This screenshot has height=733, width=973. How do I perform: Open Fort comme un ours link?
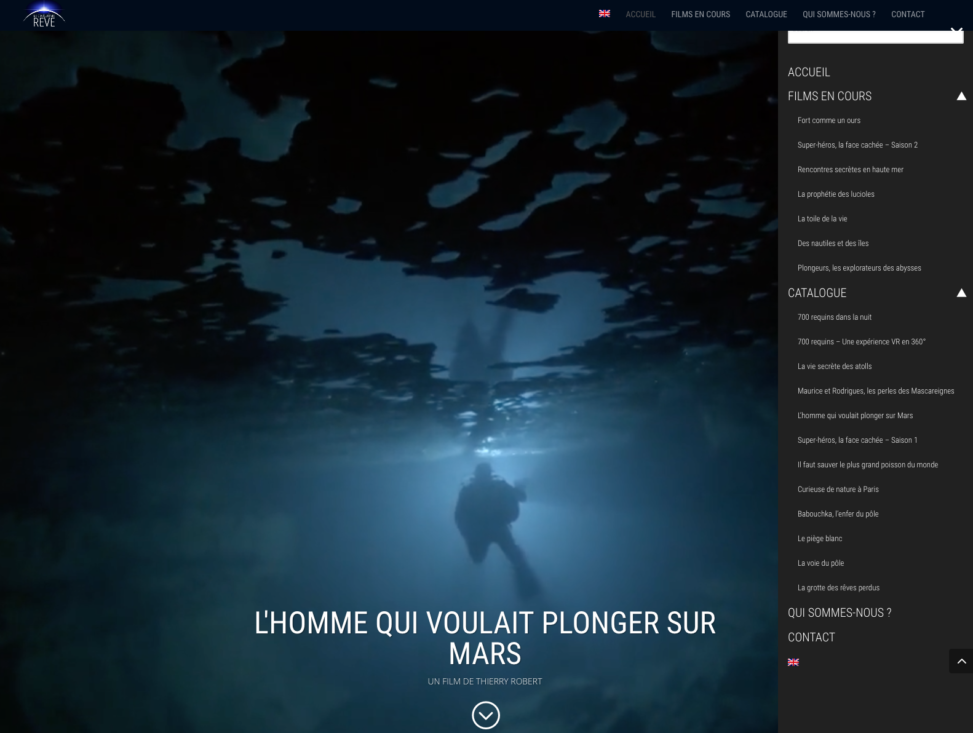tap(828, 120)
